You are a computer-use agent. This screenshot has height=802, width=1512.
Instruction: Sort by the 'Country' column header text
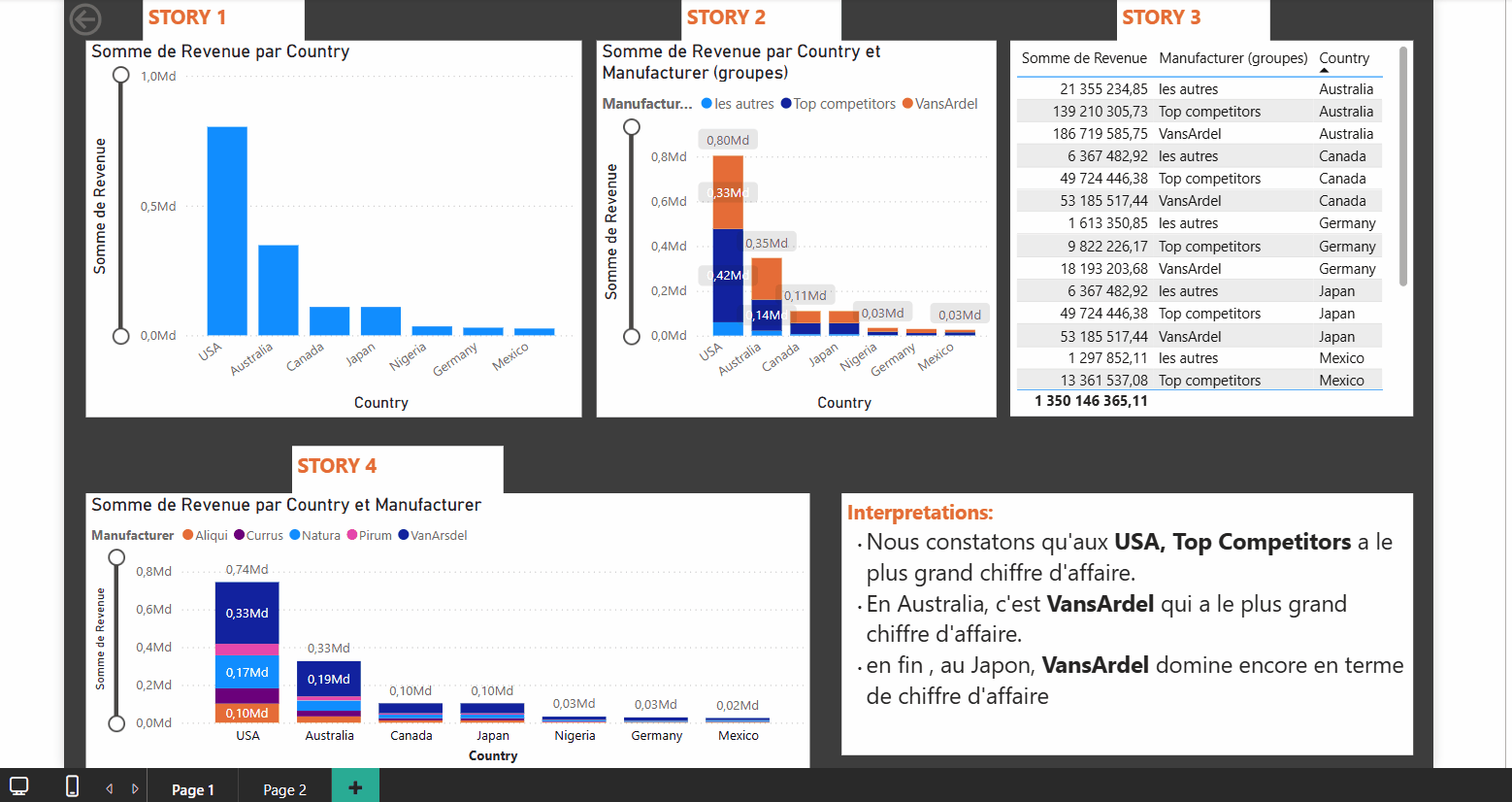[x=1344, y=58]
